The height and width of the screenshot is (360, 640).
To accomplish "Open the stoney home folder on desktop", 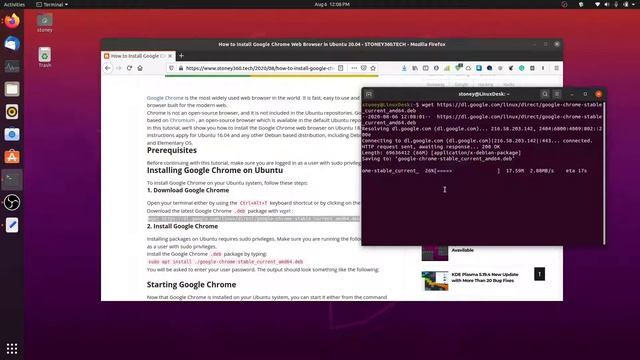I will tap(44, 23).
